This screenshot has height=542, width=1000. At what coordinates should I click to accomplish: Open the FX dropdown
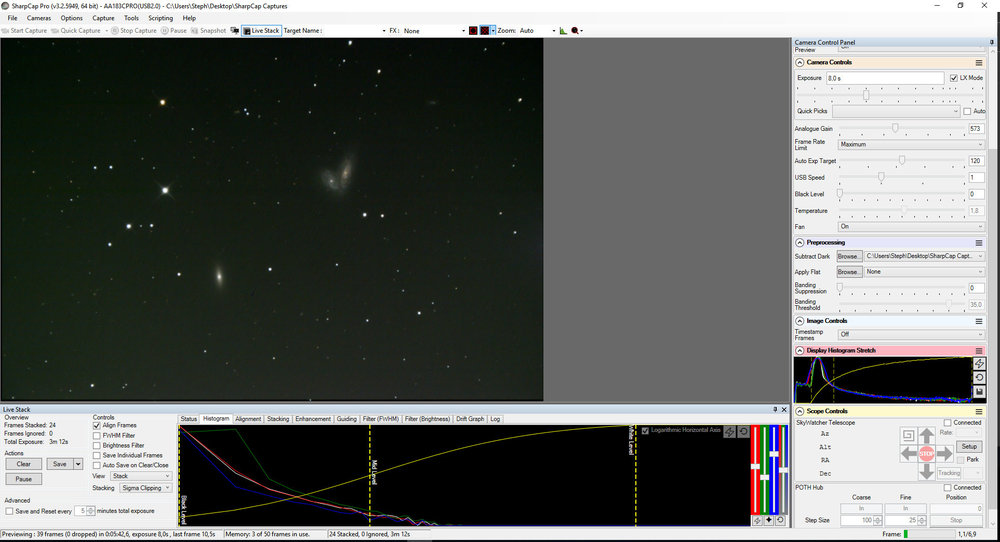pos(463,31)
